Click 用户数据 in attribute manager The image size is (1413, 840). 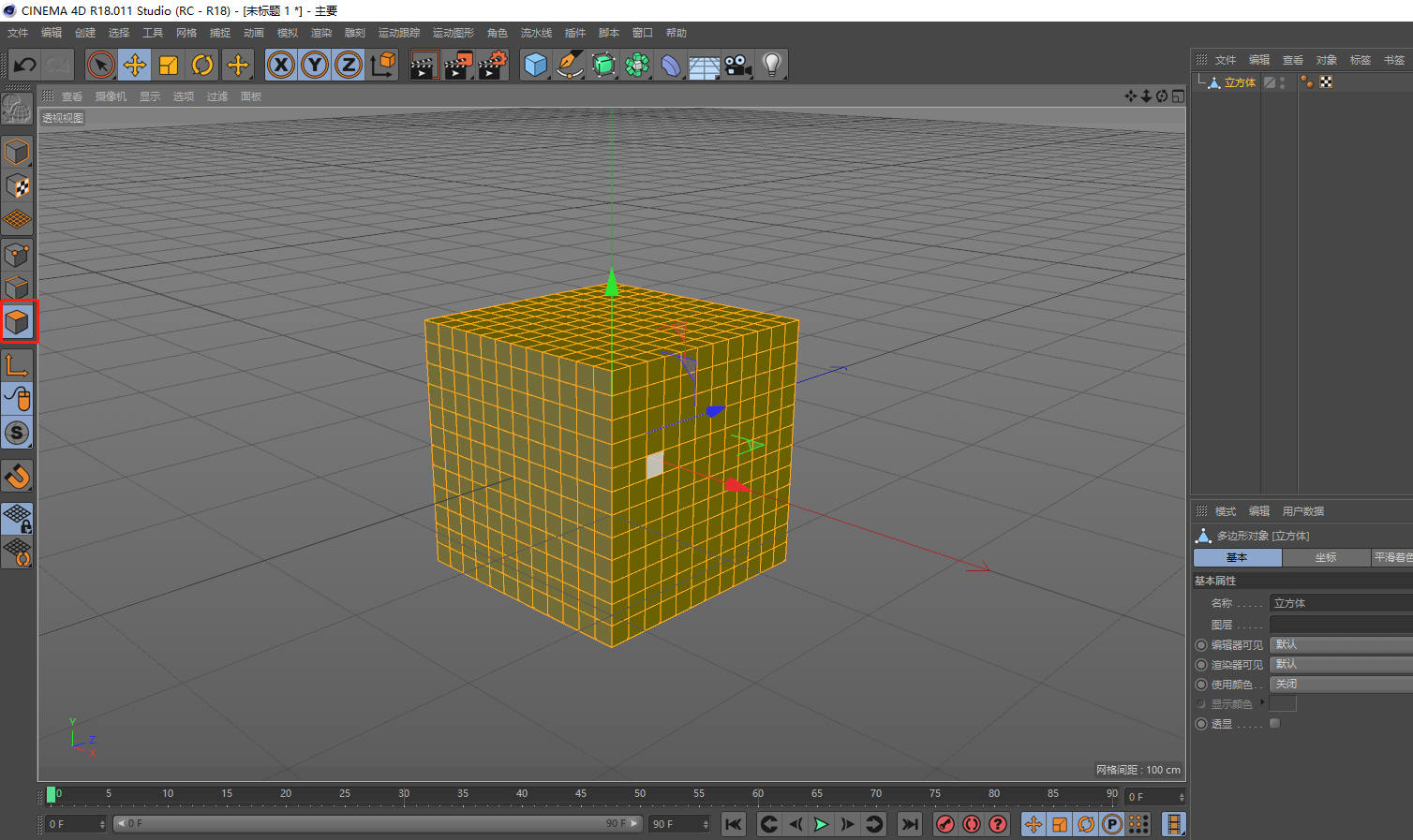pyautogui.click(x=1303, y=511)
